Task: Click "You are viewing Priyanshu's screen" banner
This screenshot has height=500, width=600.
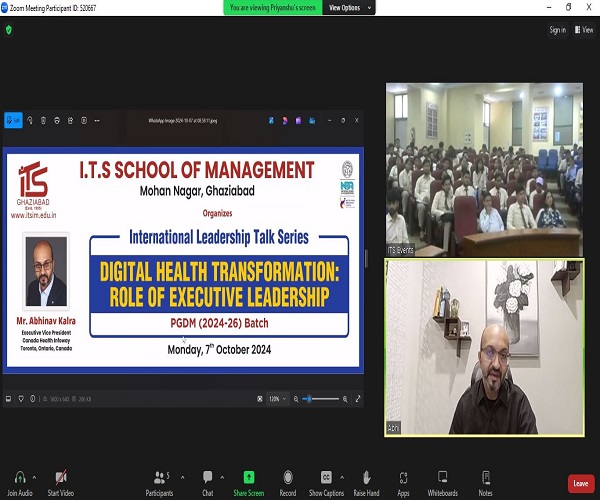Action: pos(272,8)
